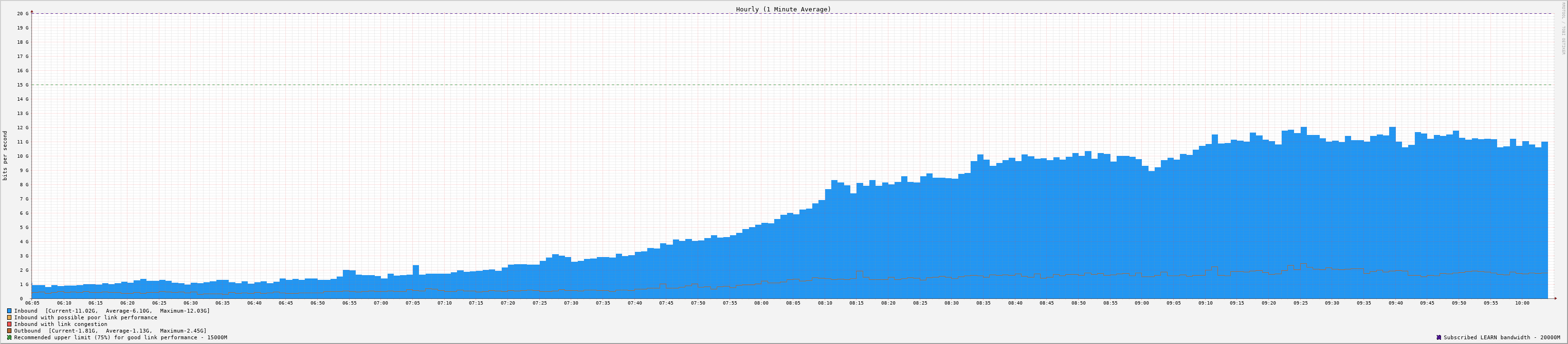Click the '06:05' time axis label
Image resolution: width=1568 pixels, height=344 pixels.
point(32,303)
